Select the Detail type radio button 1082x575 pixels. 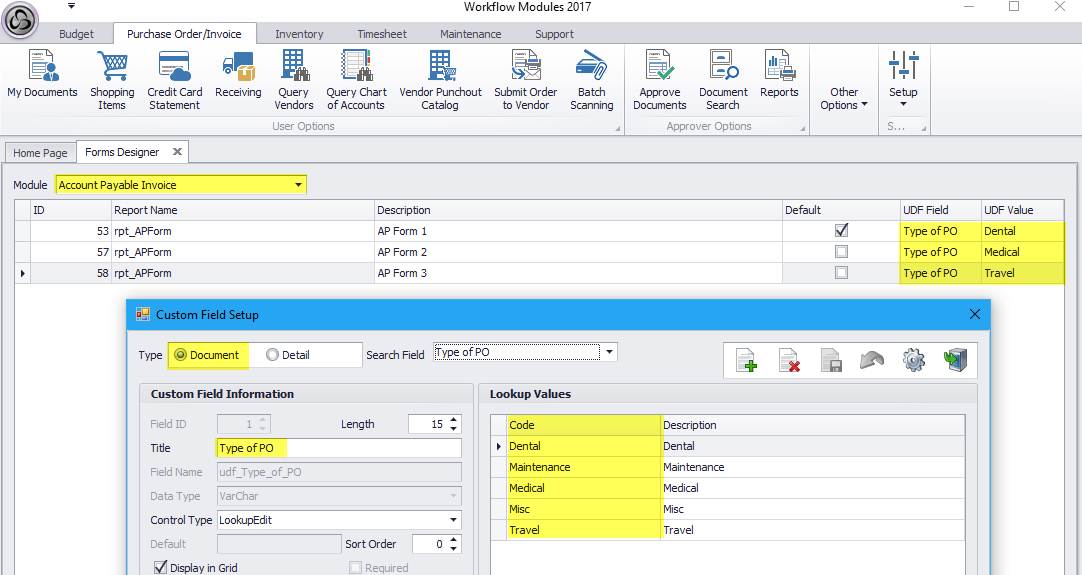tap(272, 355)
